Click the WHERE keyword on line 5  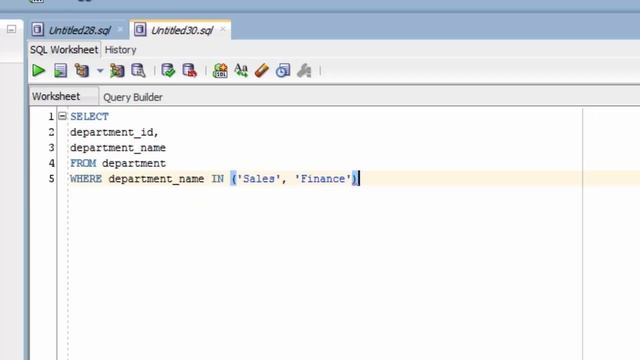click(86, 179)
